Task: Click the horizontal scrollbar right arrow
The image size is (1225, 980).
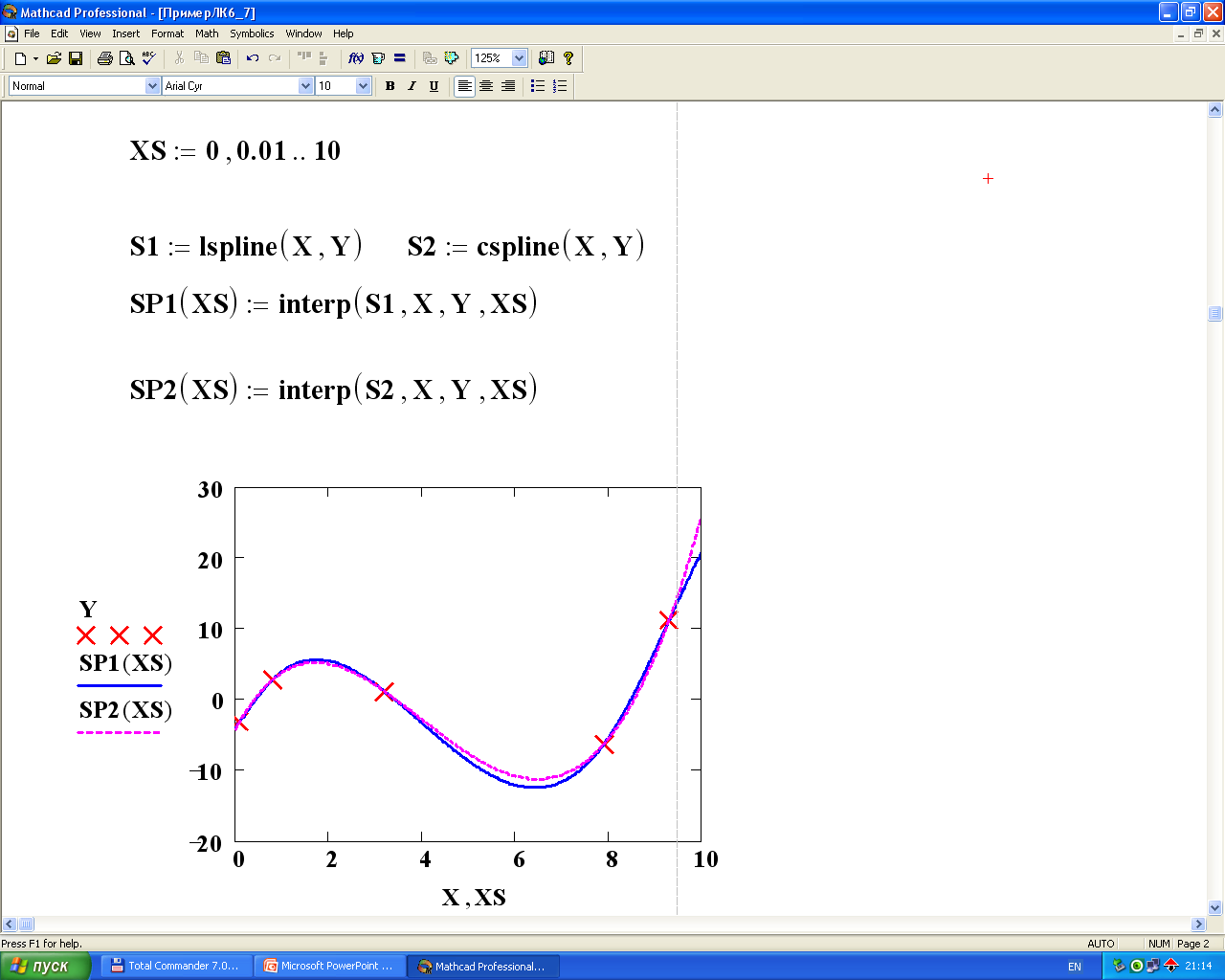Action: (x=1198, y=924)
